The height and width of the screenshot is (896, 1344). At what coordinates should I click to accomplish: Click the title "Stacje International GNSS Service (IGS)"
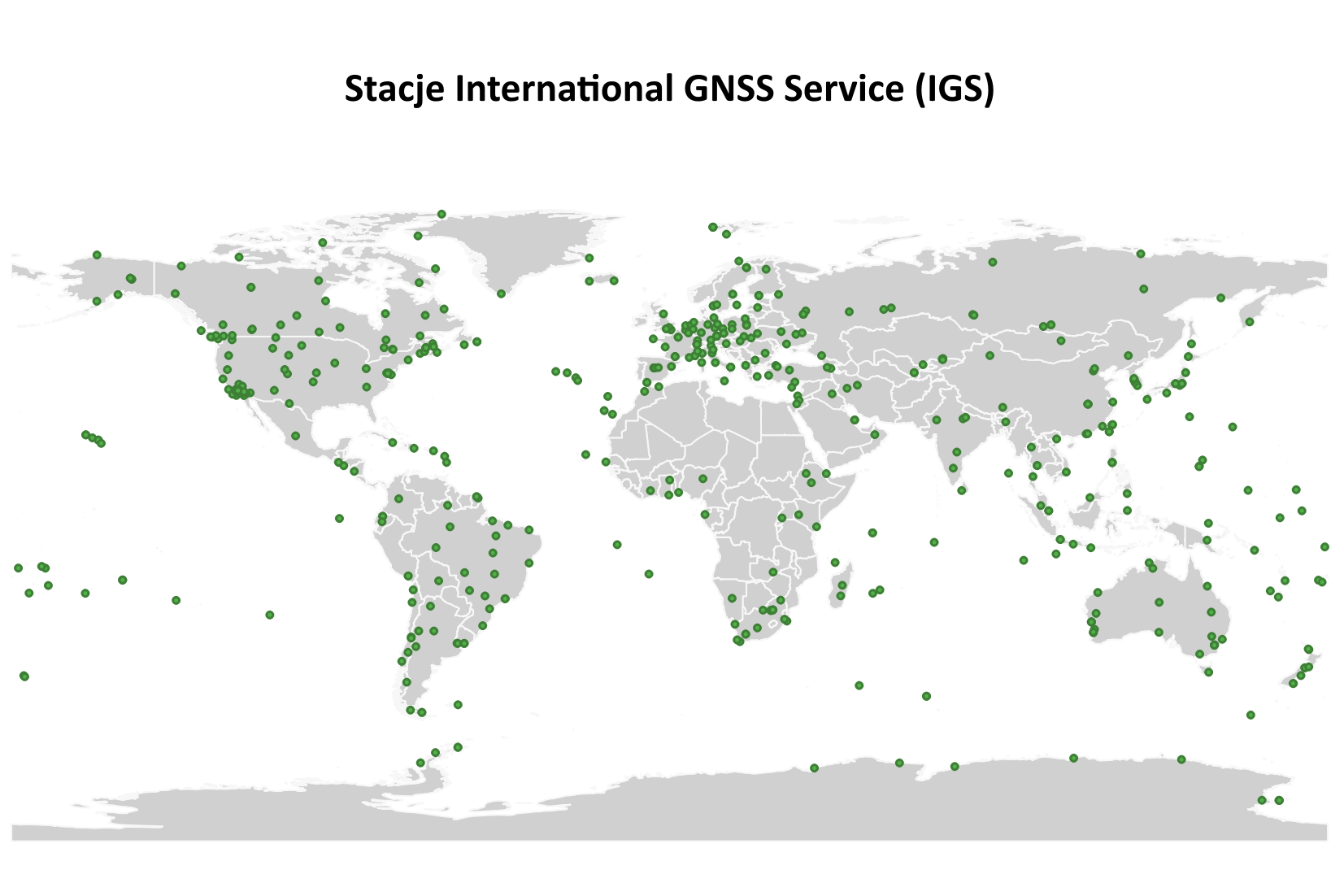[x=669, y=89]
